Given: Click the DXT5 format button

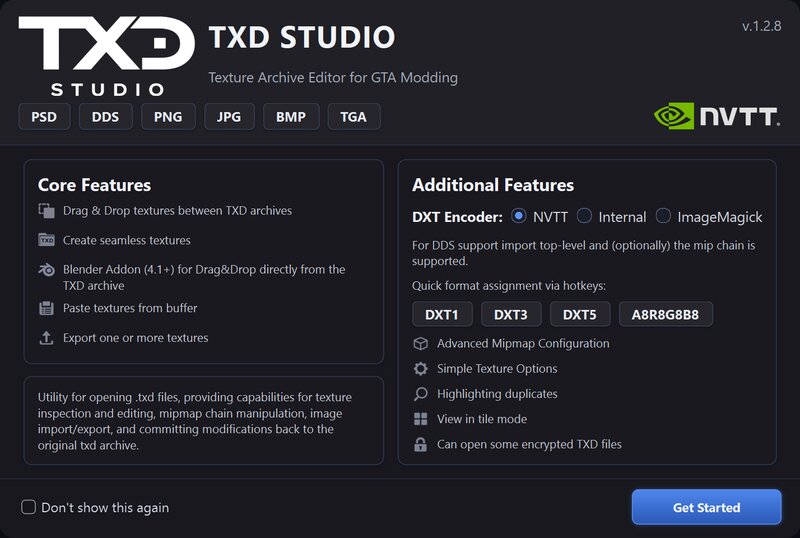Looking at the screenshot, I should pos(579,314).
